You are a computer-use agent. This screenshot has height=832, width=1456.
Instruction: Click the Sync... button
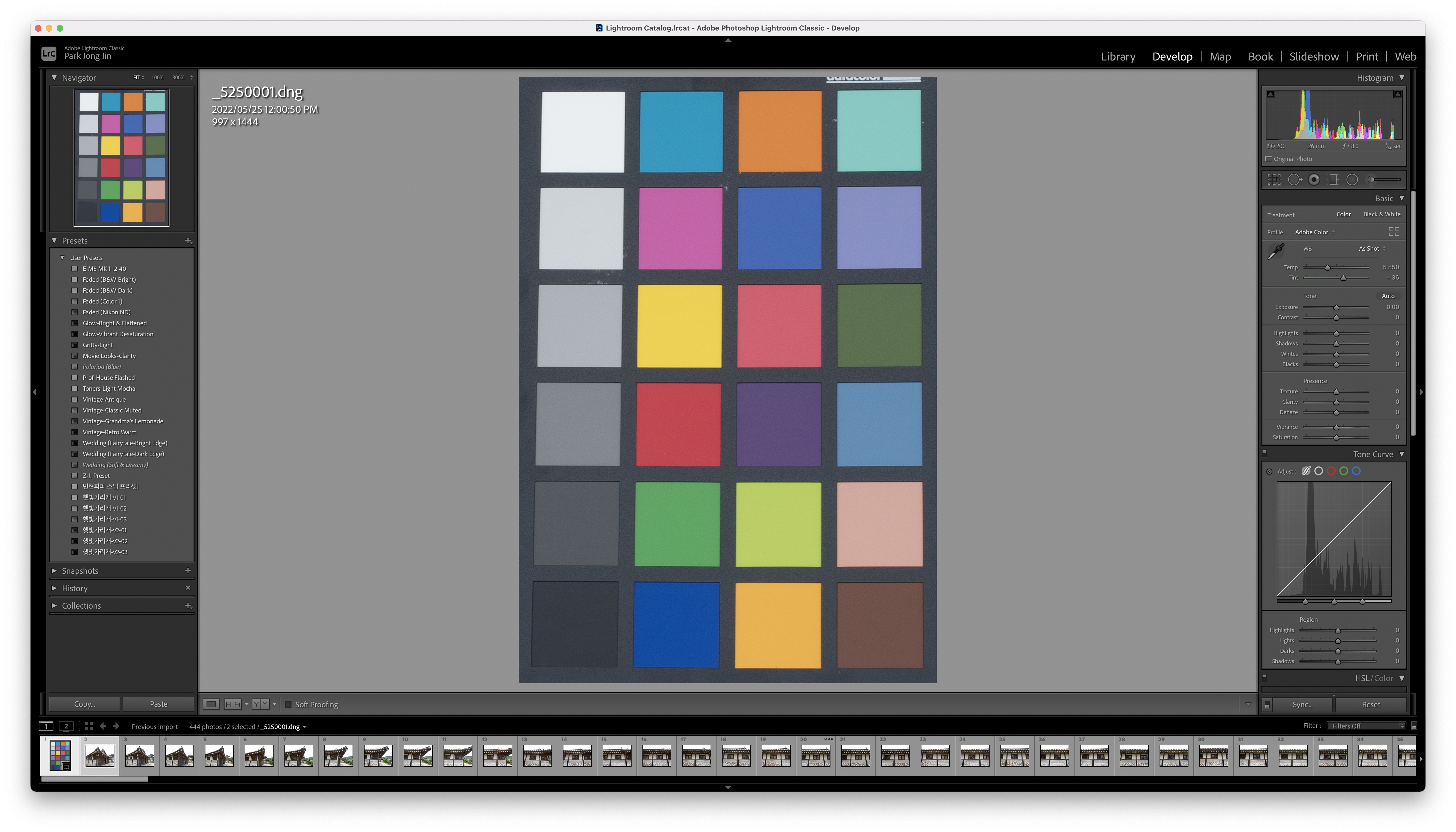pyautogui.click(x=1302, y=705)
